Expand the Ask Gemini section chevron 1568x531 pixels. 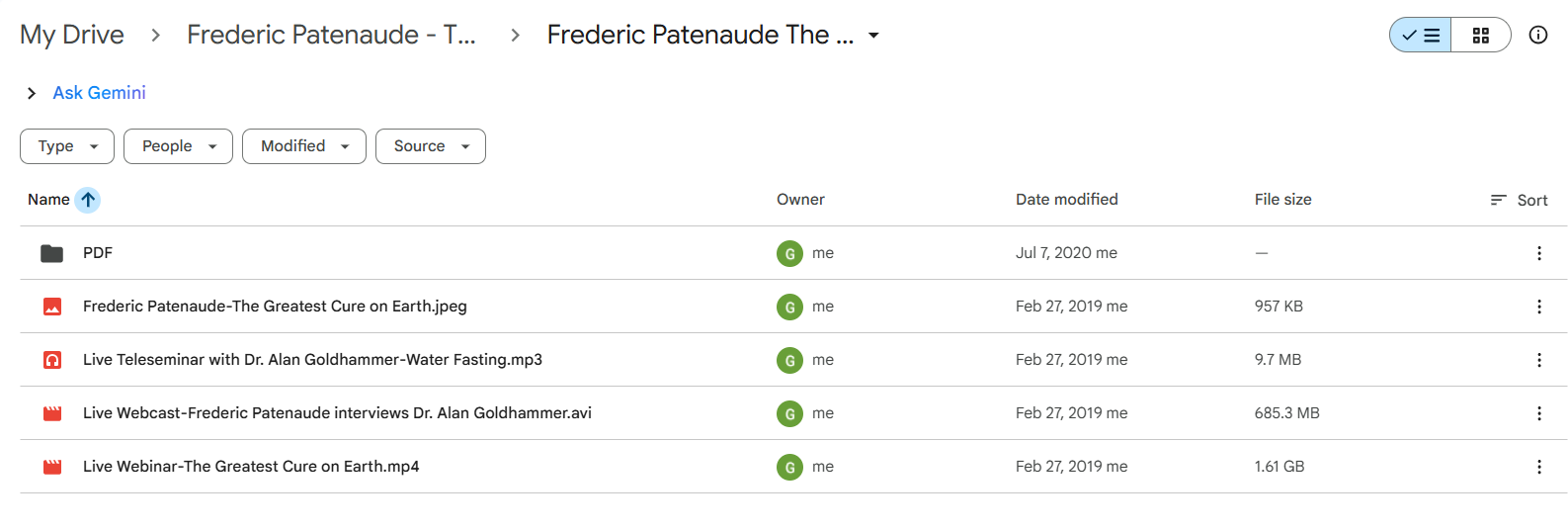pyautogui.click(x=32, y=93)
